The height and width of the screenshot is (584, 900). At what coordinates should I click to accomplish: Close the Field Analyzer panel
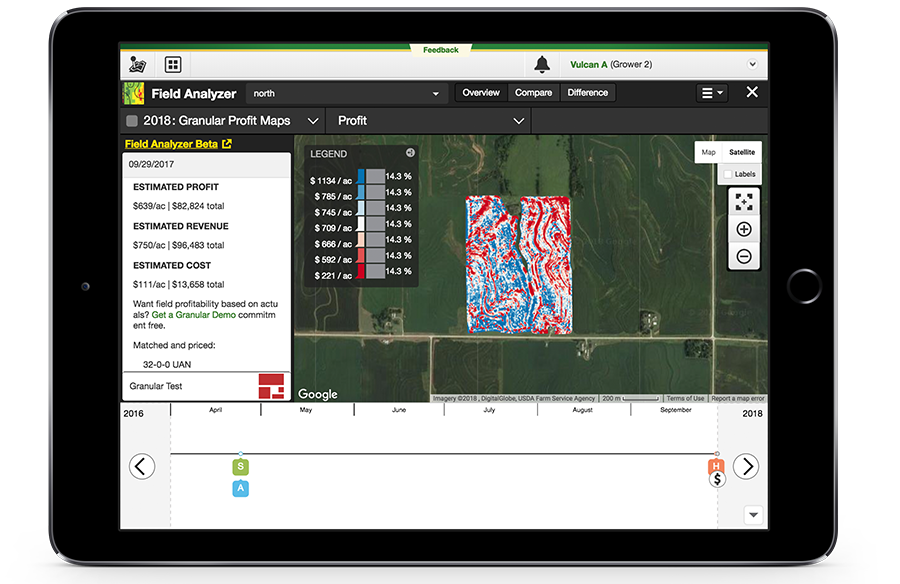pyautogui.click(x=752, y=92)
